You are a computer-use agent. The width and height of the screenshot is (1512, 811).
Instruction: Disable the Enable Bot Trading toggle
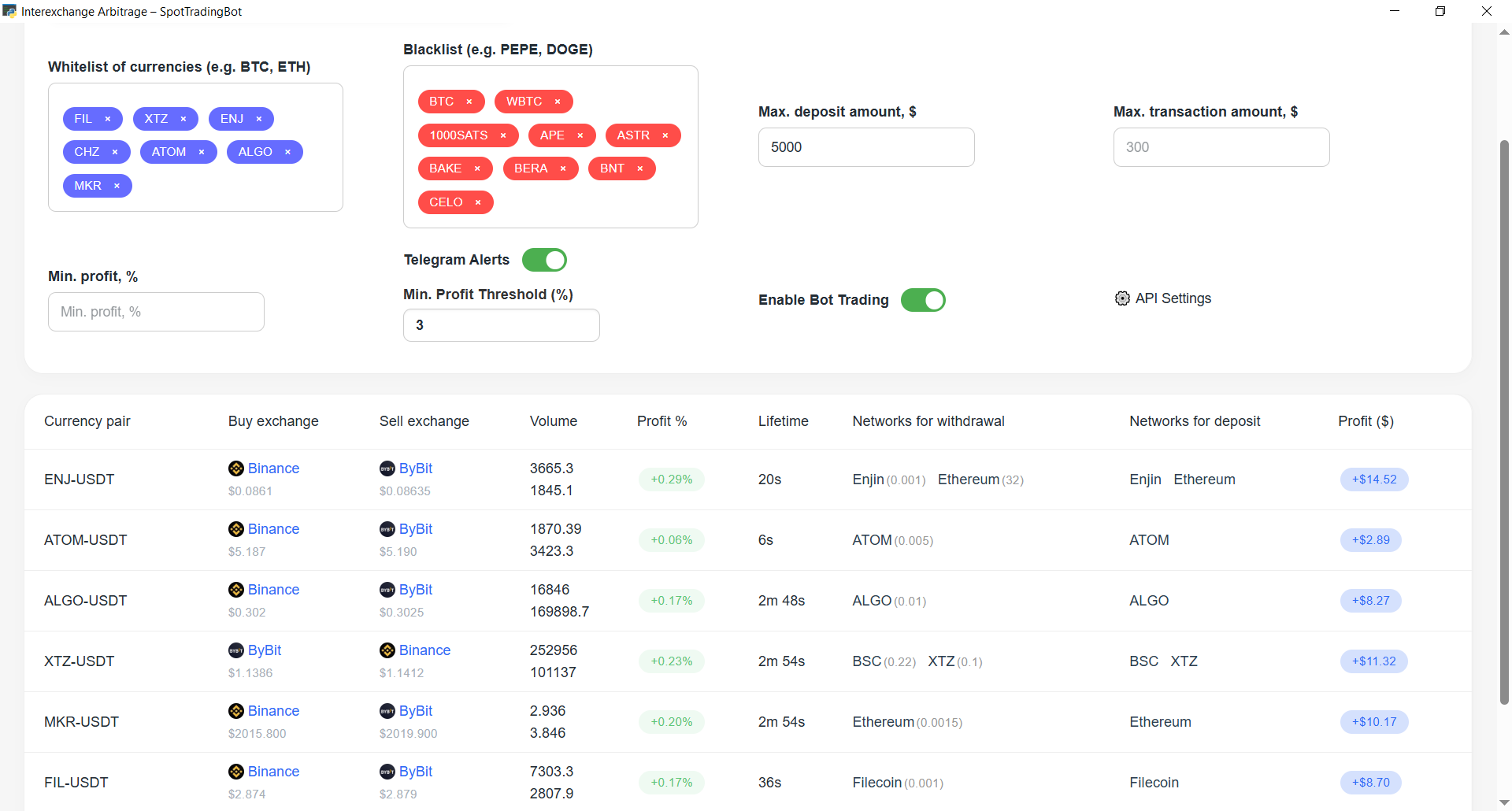(x=923, y=300)
